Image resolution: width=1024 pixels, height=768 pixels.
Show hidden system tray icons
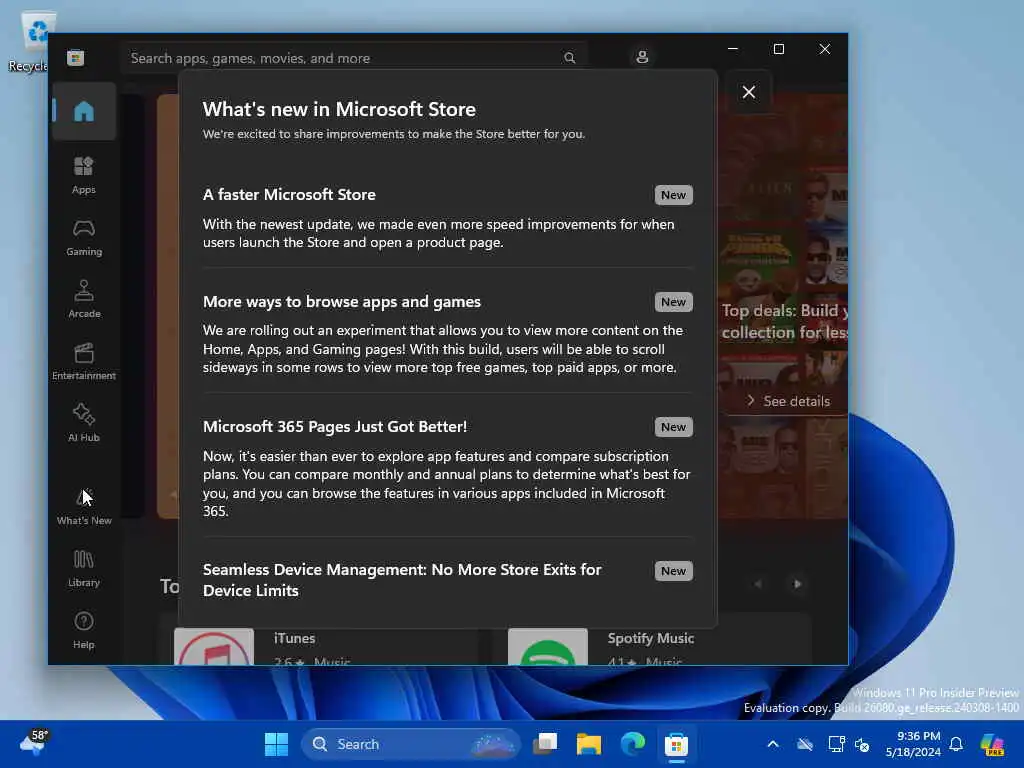[773, 744]
